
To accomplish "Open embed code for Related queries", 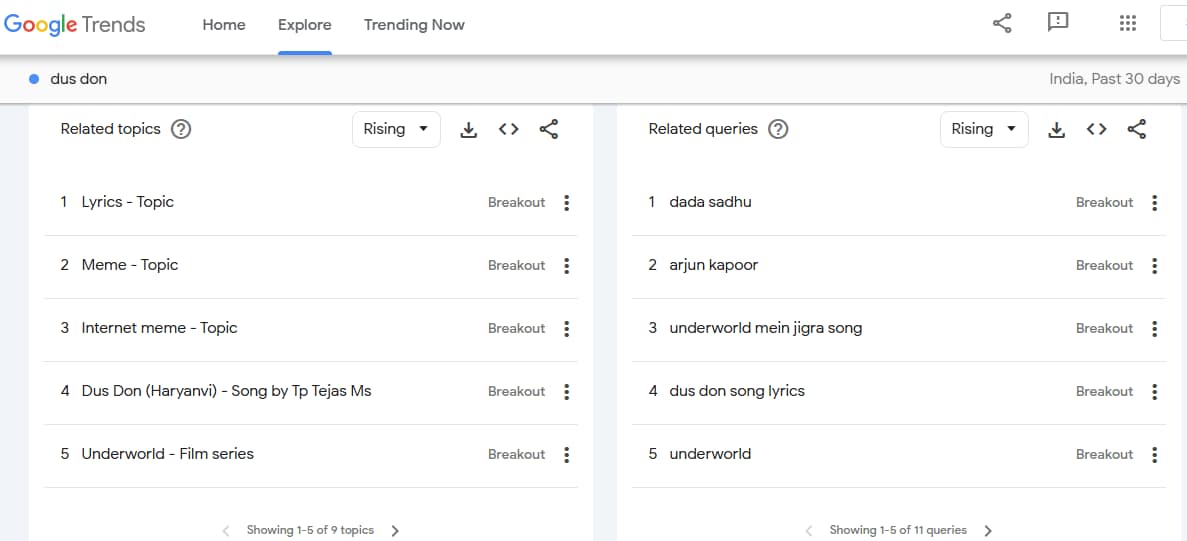I will pyautogui.click(x=1096, y=129).
